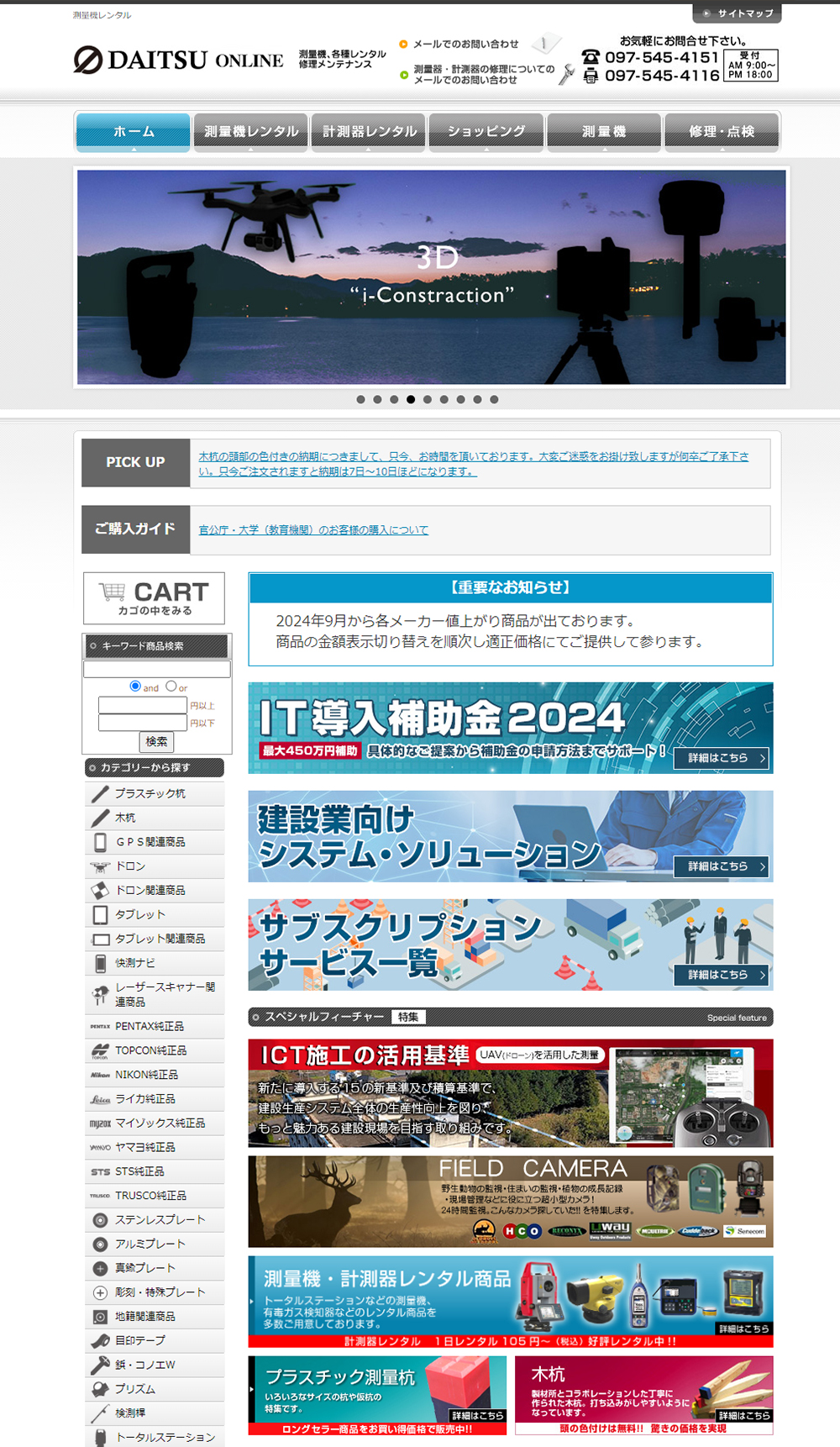Open 詳細はこちら arrow on IT導入補助金 banner

[x=722, y=758]
